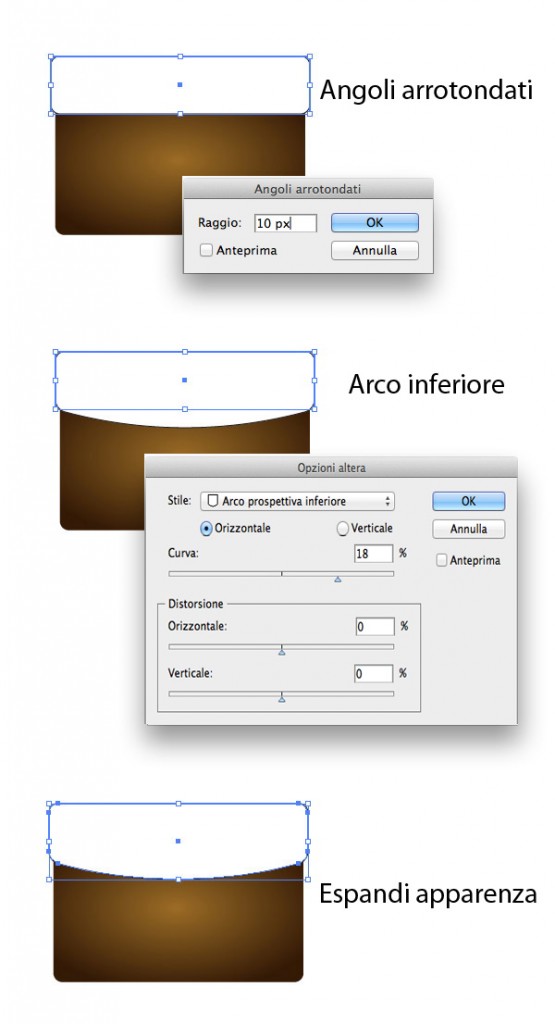Image resolution: width=555 pixels, height=1024 pixels.
Task: Click the Curva percentage input field
Action: click(373, 553)
